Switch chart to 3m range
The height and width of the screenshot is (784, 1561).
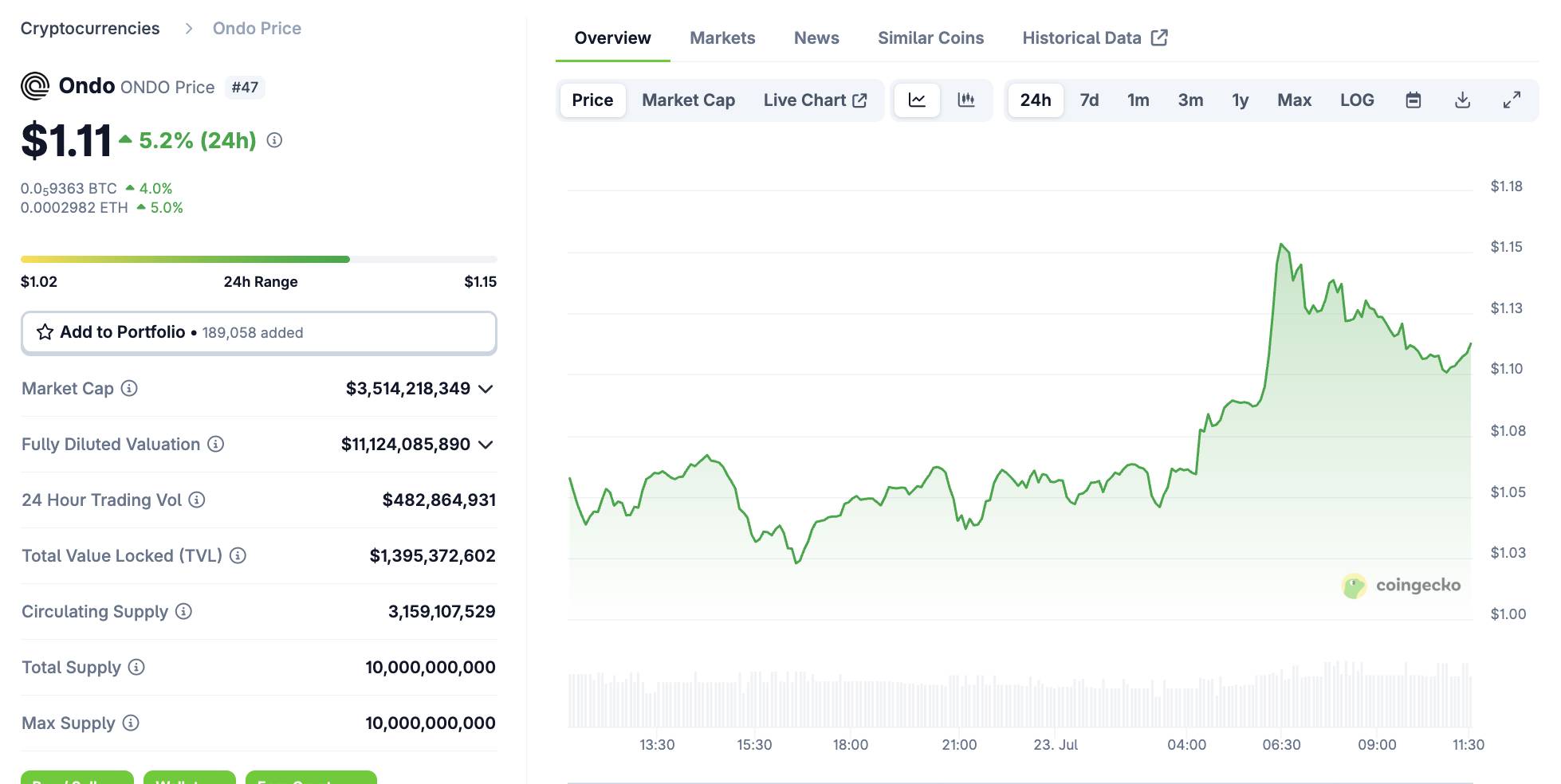[1190, 100]
